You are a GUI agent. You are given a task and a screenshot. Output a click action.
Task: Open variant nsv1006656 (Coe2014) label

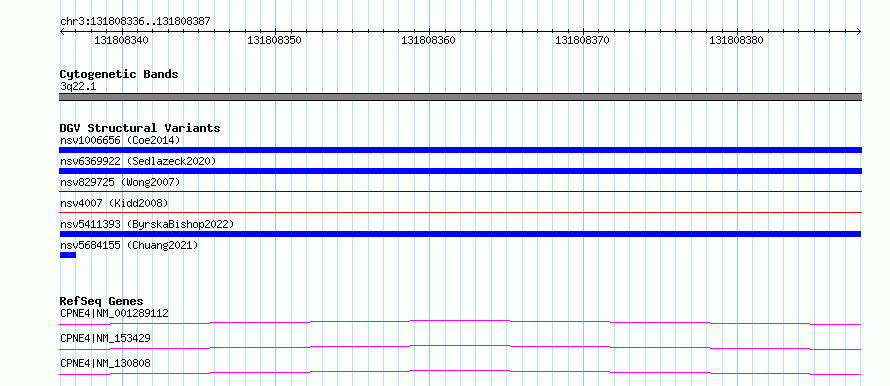tap(120, 140)
